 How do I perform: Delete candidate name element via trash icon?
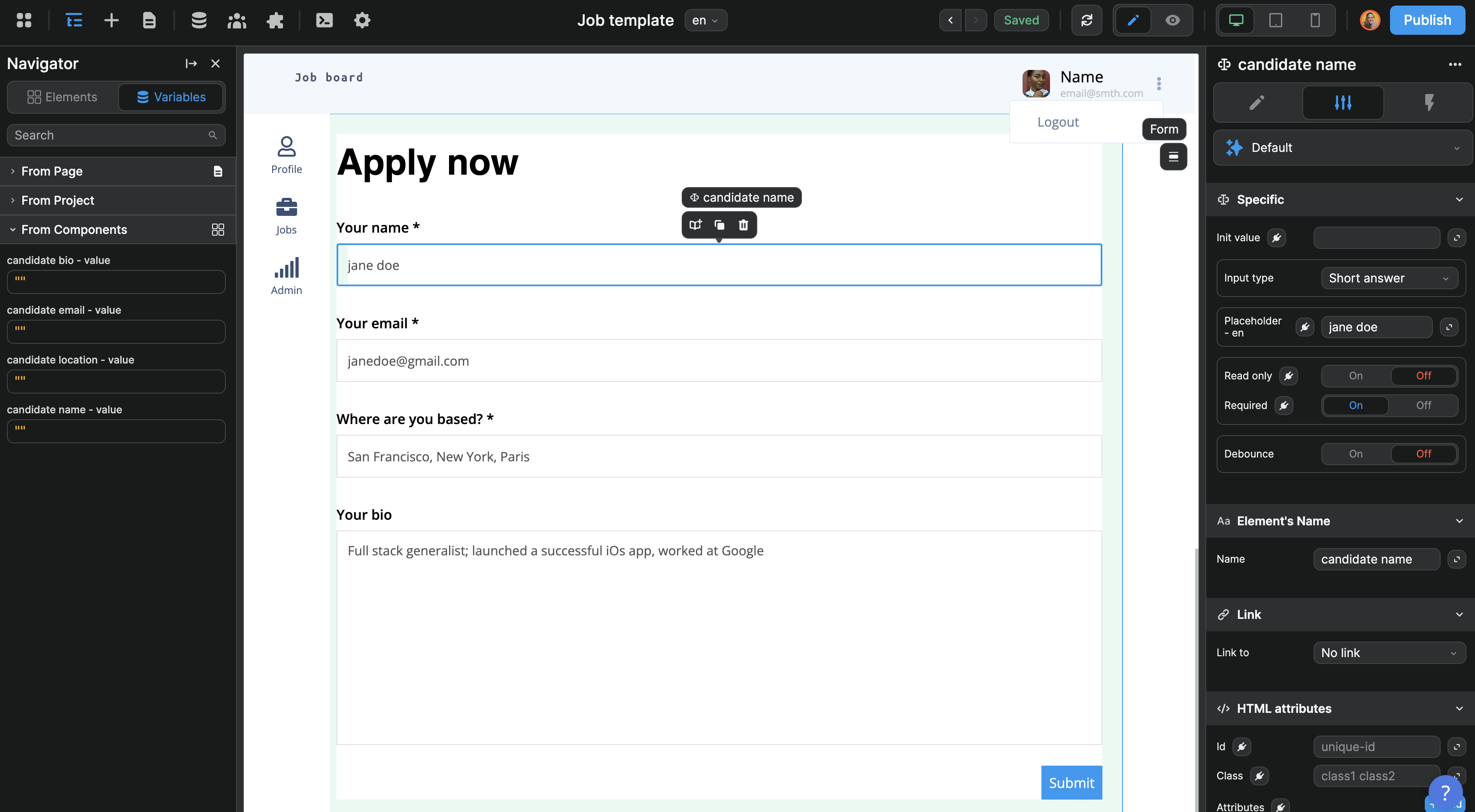(743, 225)
